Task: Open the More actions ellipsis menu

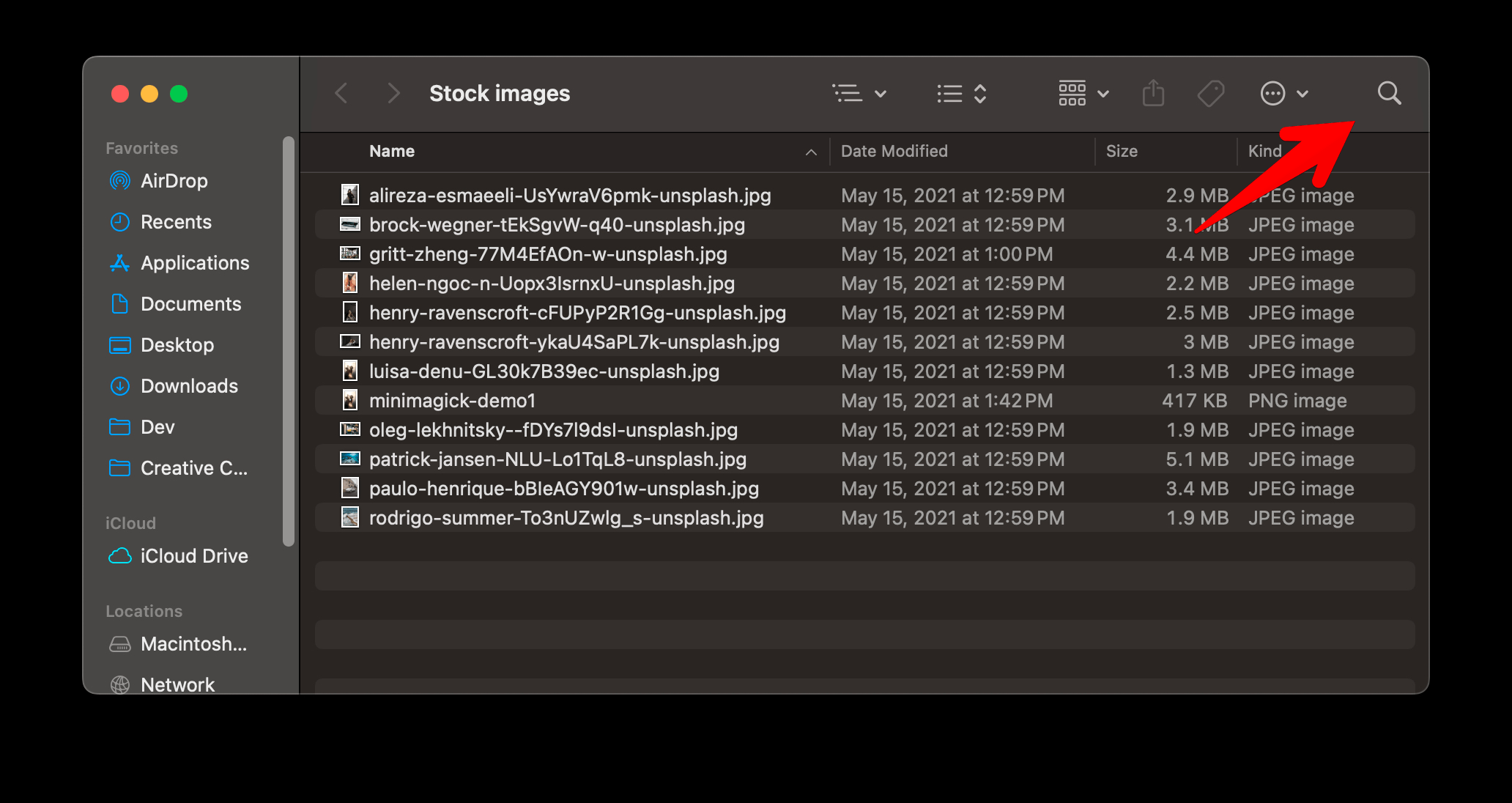Action: click(1283, 94)
